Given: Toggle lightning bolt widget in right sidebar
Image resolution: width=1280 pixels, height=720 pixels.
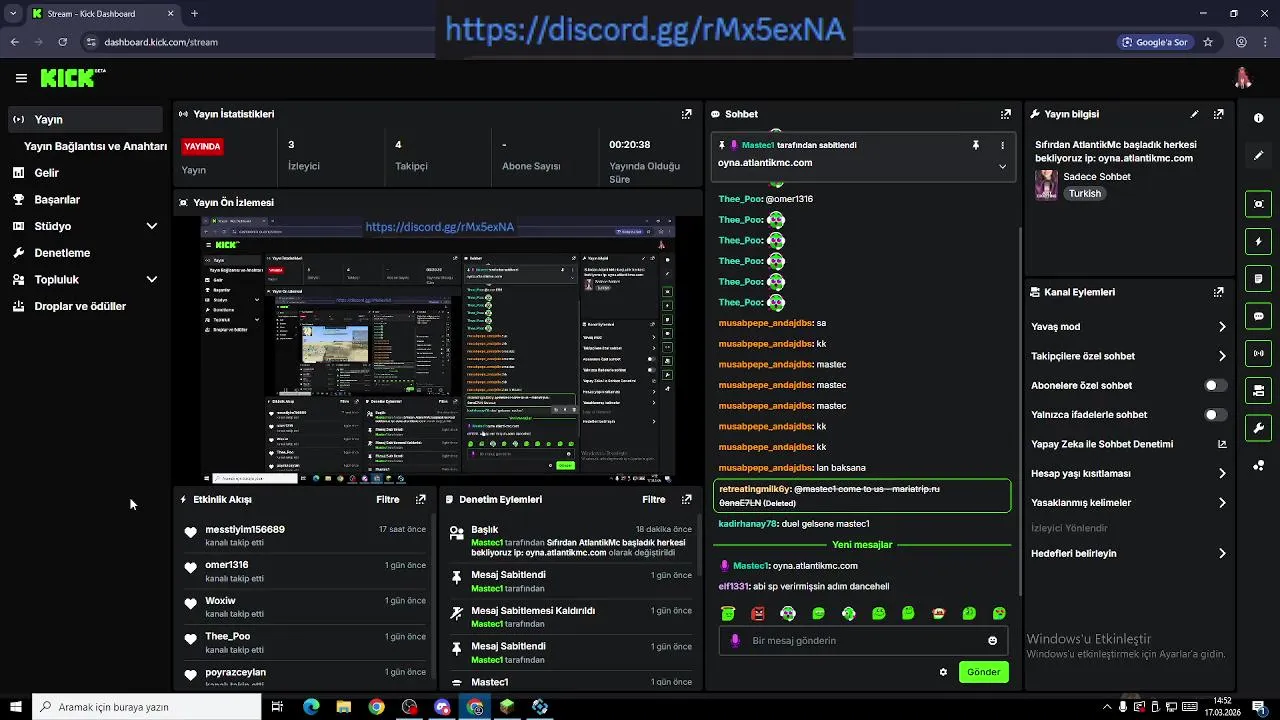Looking at the screenshot, I should [x=1258, y=241].
